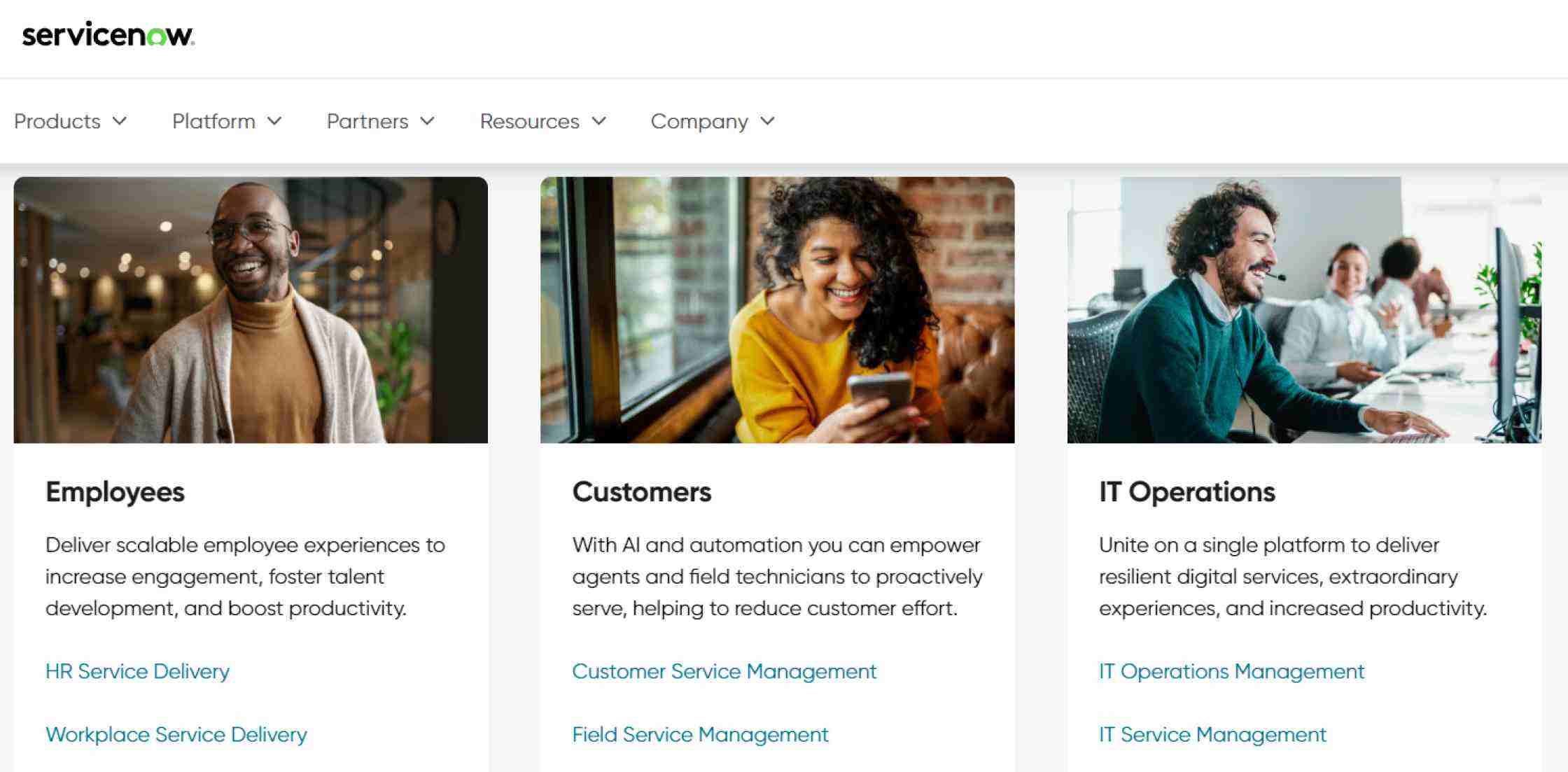Click the IT Operations card photo

(1303, 308)
